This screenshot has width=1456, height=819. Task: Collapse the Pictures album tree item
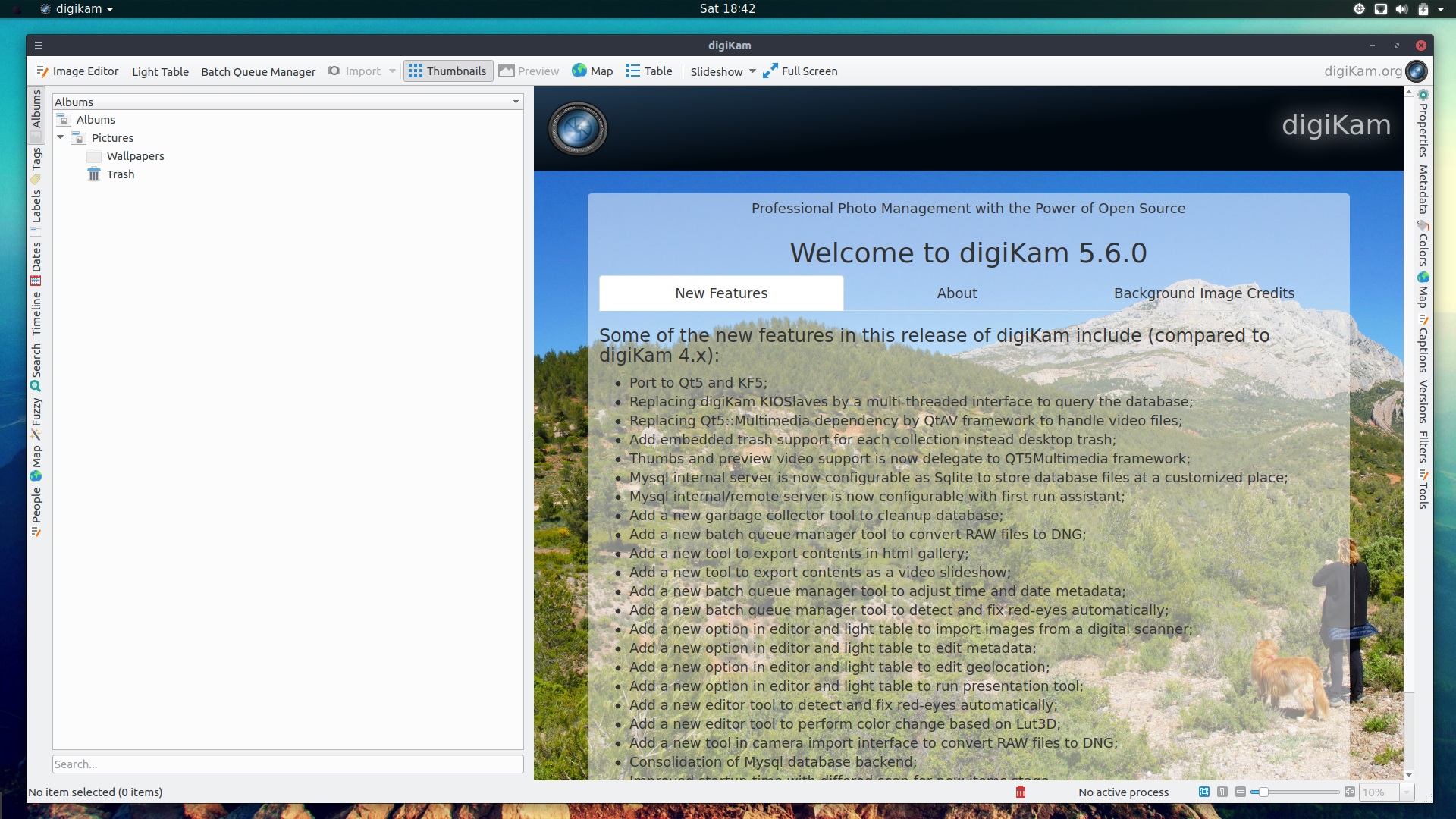point(61,137)
